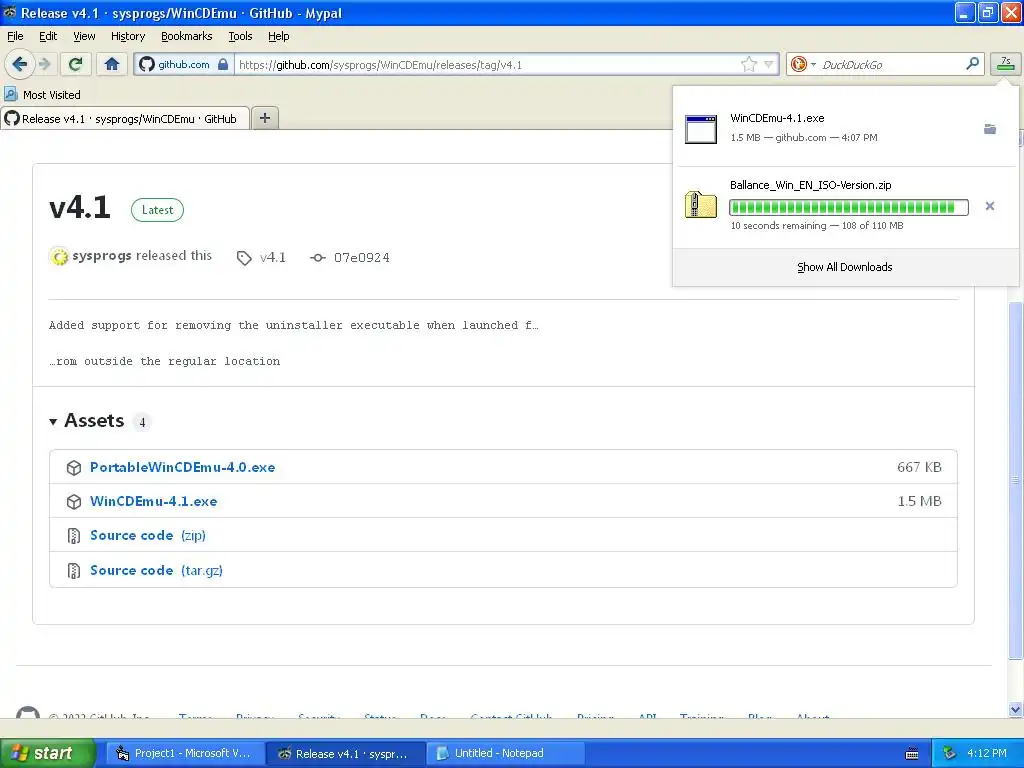Click the Assets count badge 4
This screenshot has width=1024, height=768.
tap(142, 422)
